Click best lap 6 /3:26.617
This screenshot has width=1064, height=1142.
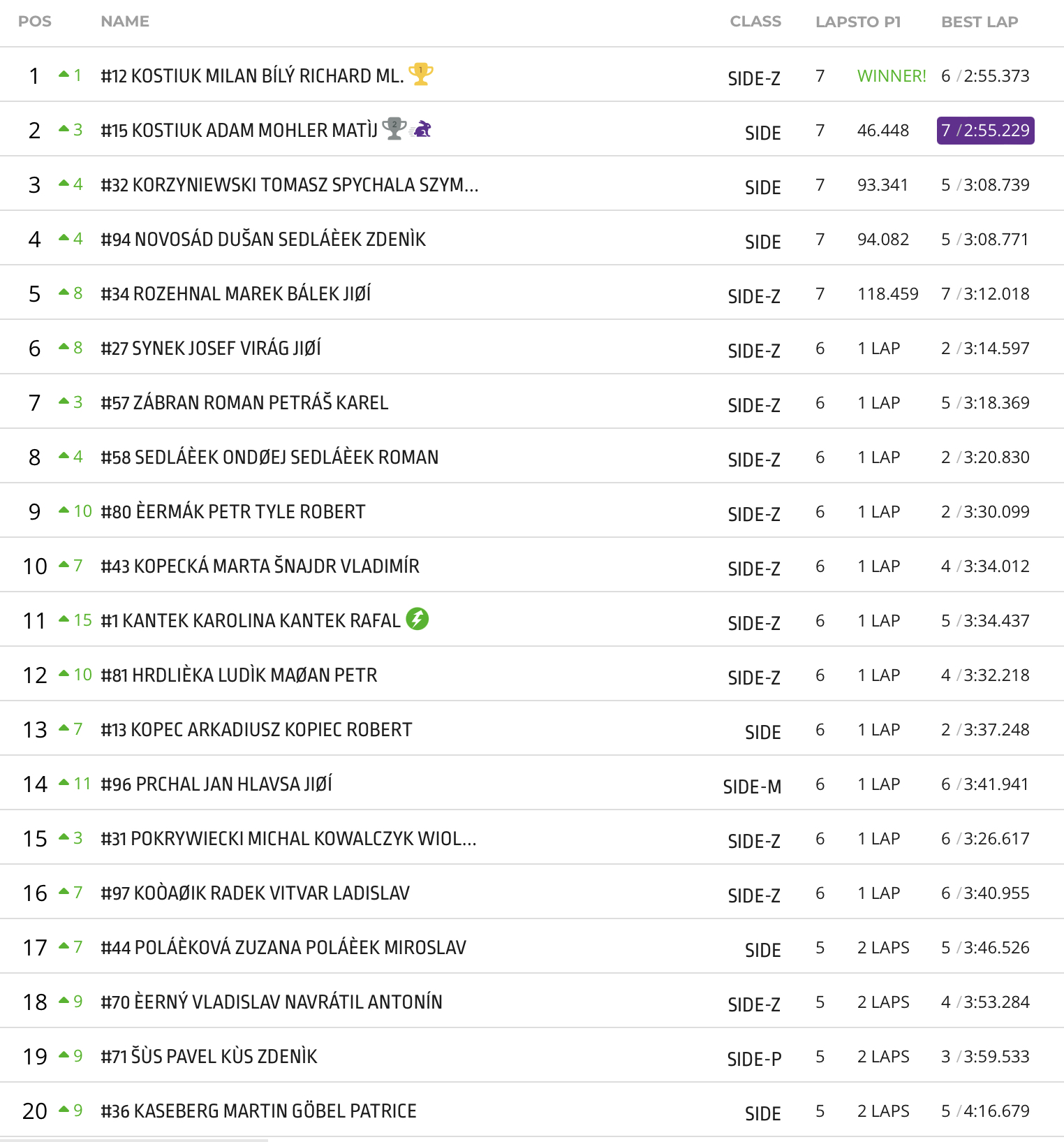point(985,838)
